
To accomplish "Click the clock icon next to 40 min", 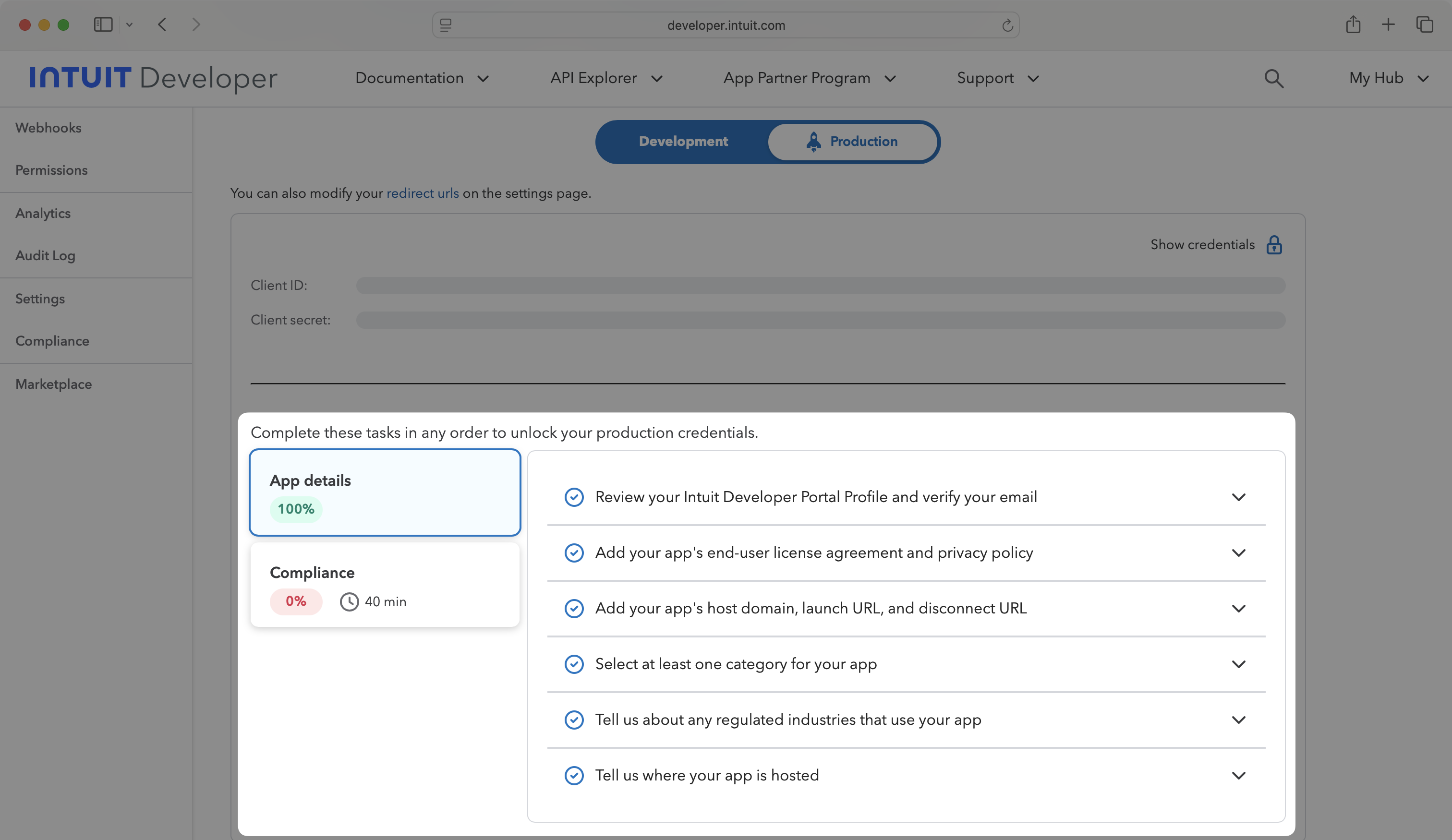I will (x=349, y=601).
